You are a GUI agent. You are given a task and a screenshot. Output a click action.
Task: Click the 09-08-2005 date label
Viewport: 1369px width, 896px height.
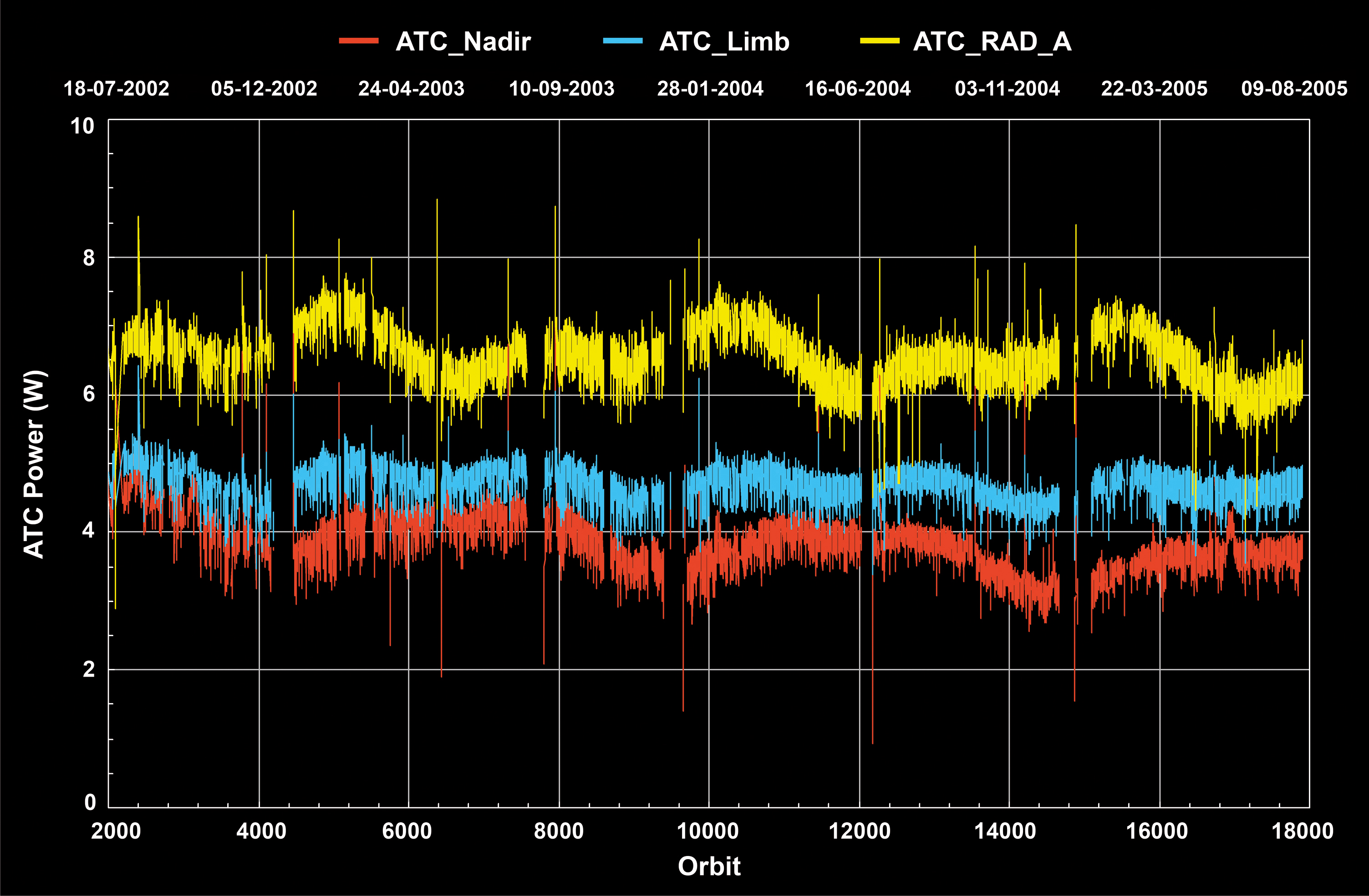[1294, 89]
